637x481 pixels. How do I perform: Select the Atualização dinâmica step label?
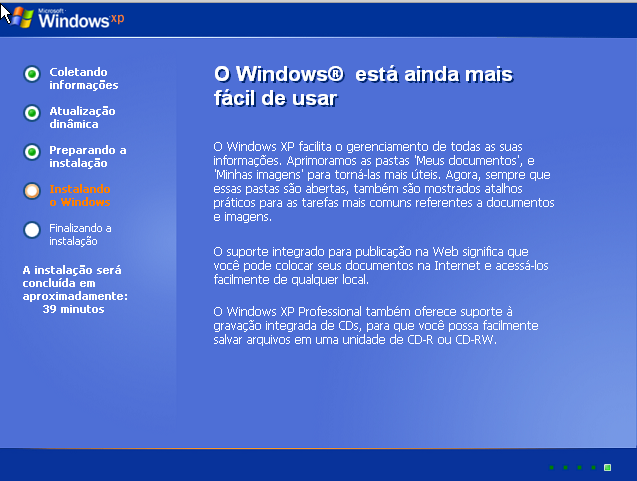tap(82, 117)
